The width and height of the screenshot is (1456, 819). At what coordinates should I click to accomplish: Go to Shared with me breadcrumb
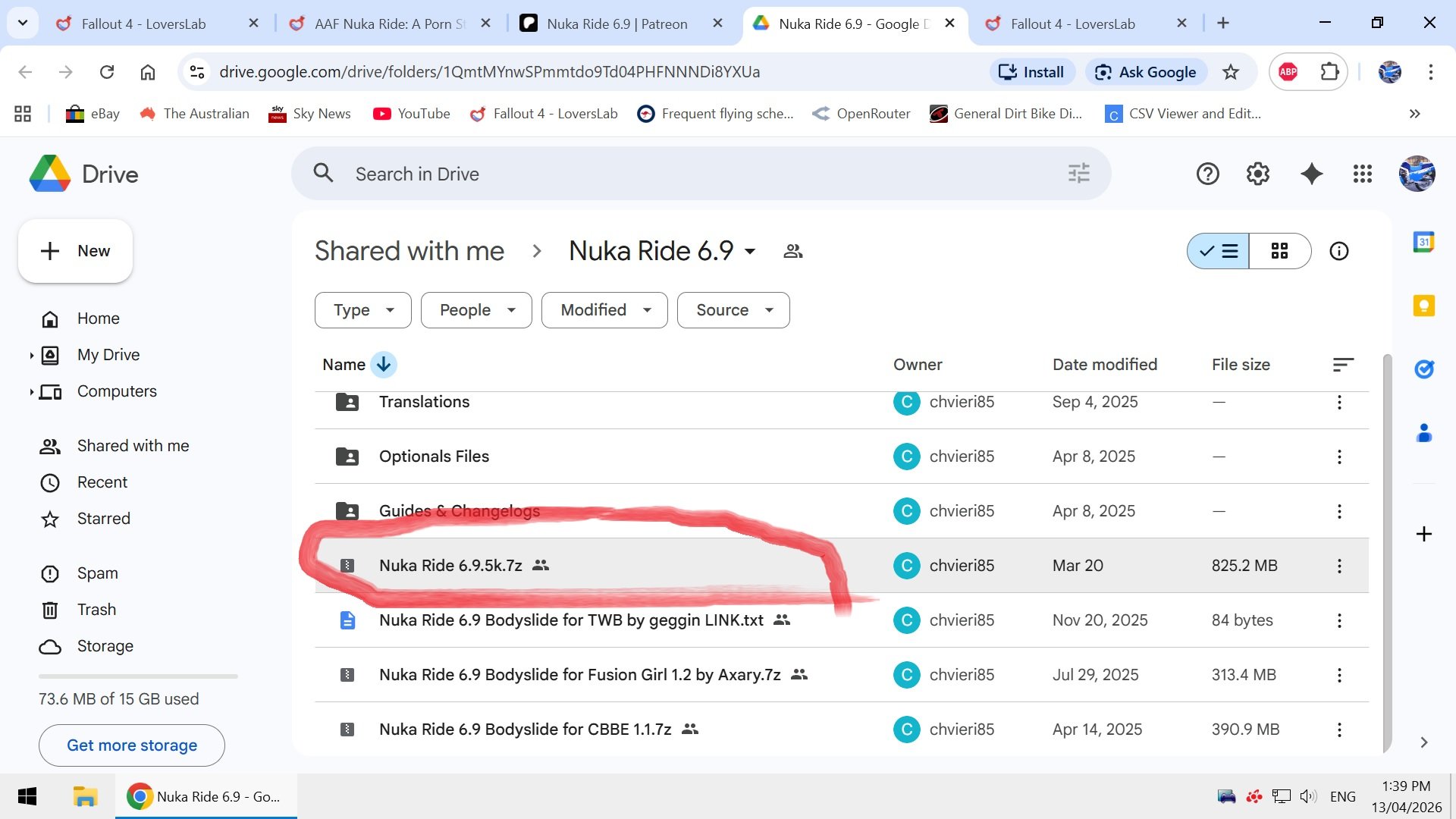[409, 251]
